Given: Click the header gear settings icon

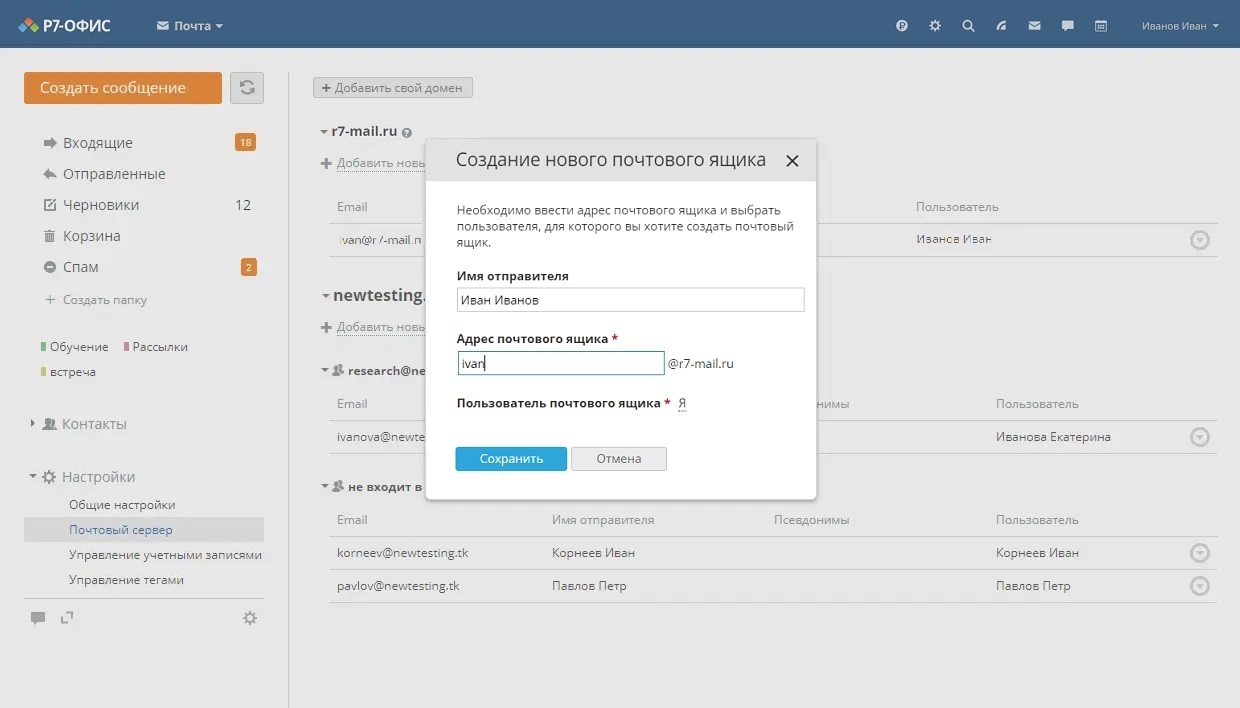Looking at the screenshot, I should pos(935,26).
